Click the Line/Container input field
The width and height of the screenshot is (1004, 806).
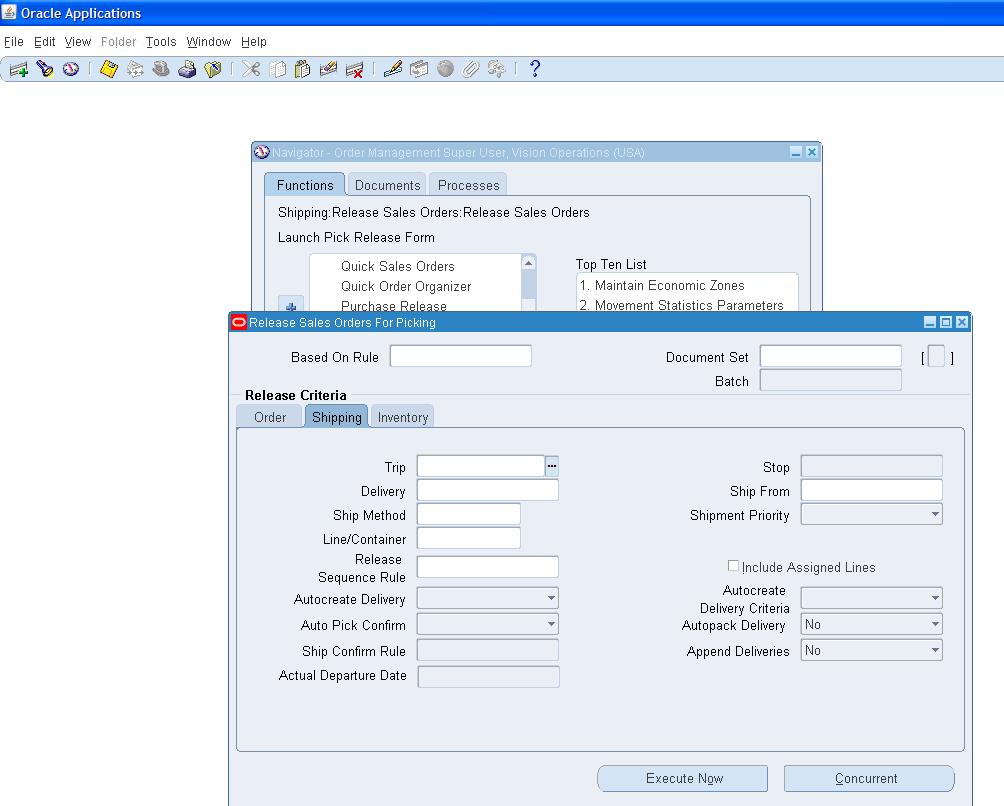point(469,538)
